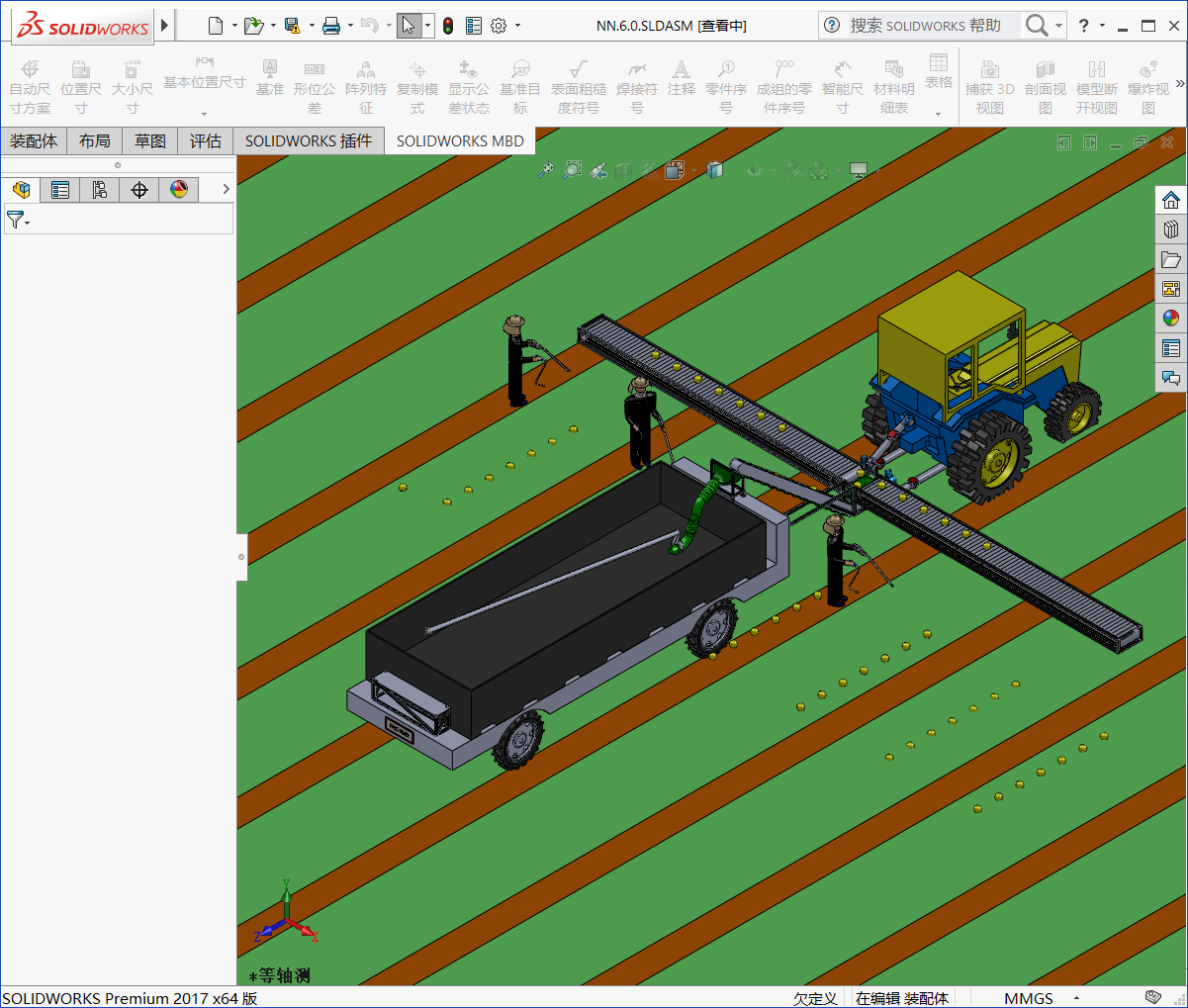Image resolution: width=1188 pixels, height=1008 pixels.
Task: Open the dropdown arrow next to Save
Action: coord(312,26)
